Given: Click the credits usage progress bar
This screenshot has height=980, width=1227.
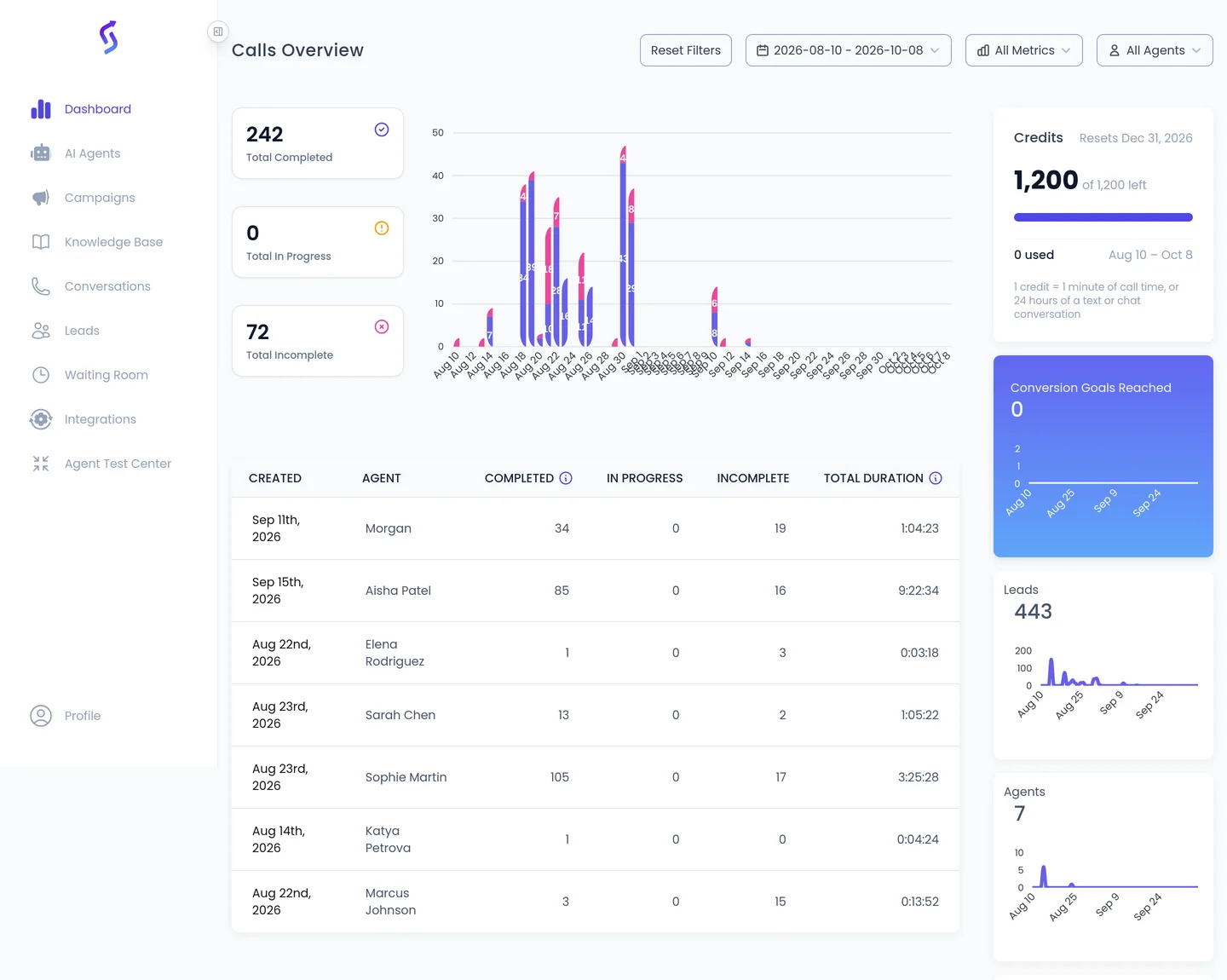Looking at the screenshot, I should tap(1103, 217).
